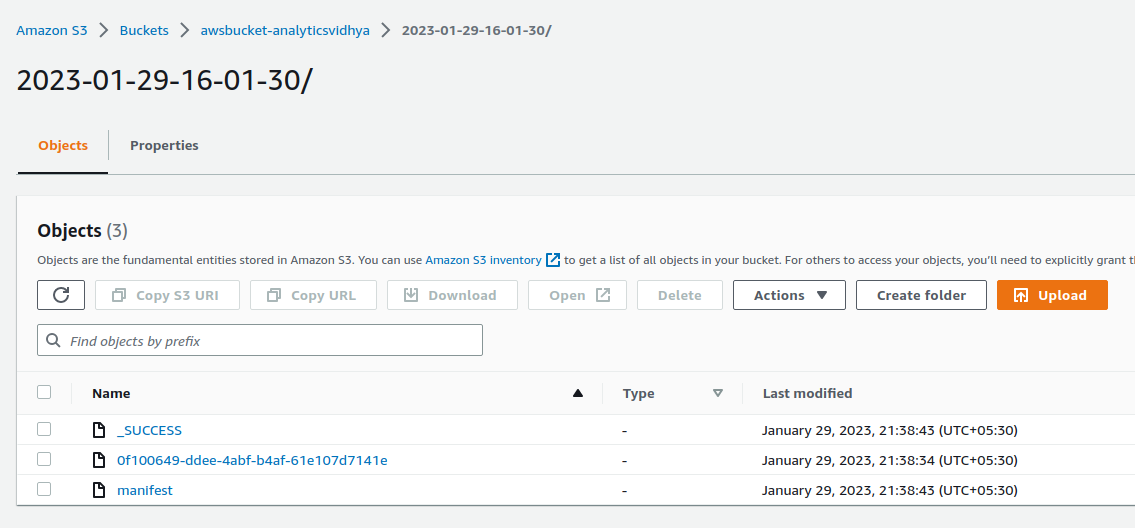Click the orange Upload button
This screenshot has height=528, width=1135.
point(1052,295)
